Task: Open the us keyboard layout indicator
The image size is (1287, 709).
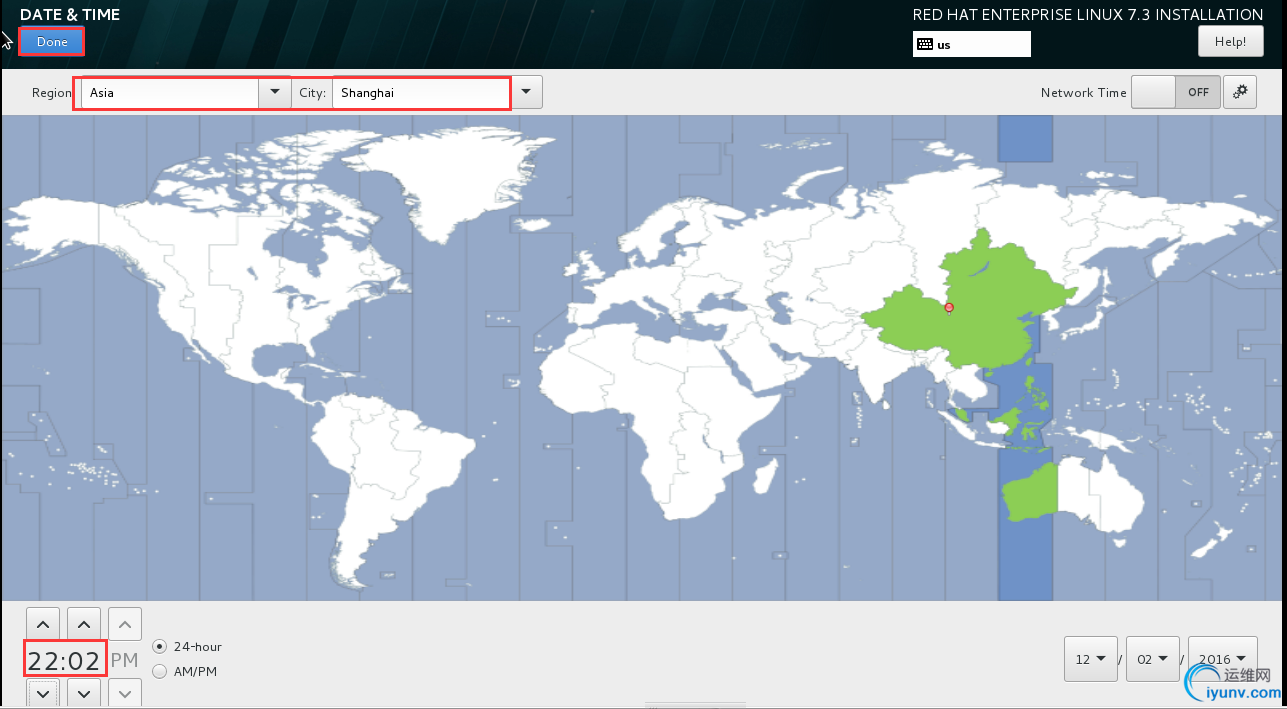Action: pyautogui.click(x=971, y=44)
